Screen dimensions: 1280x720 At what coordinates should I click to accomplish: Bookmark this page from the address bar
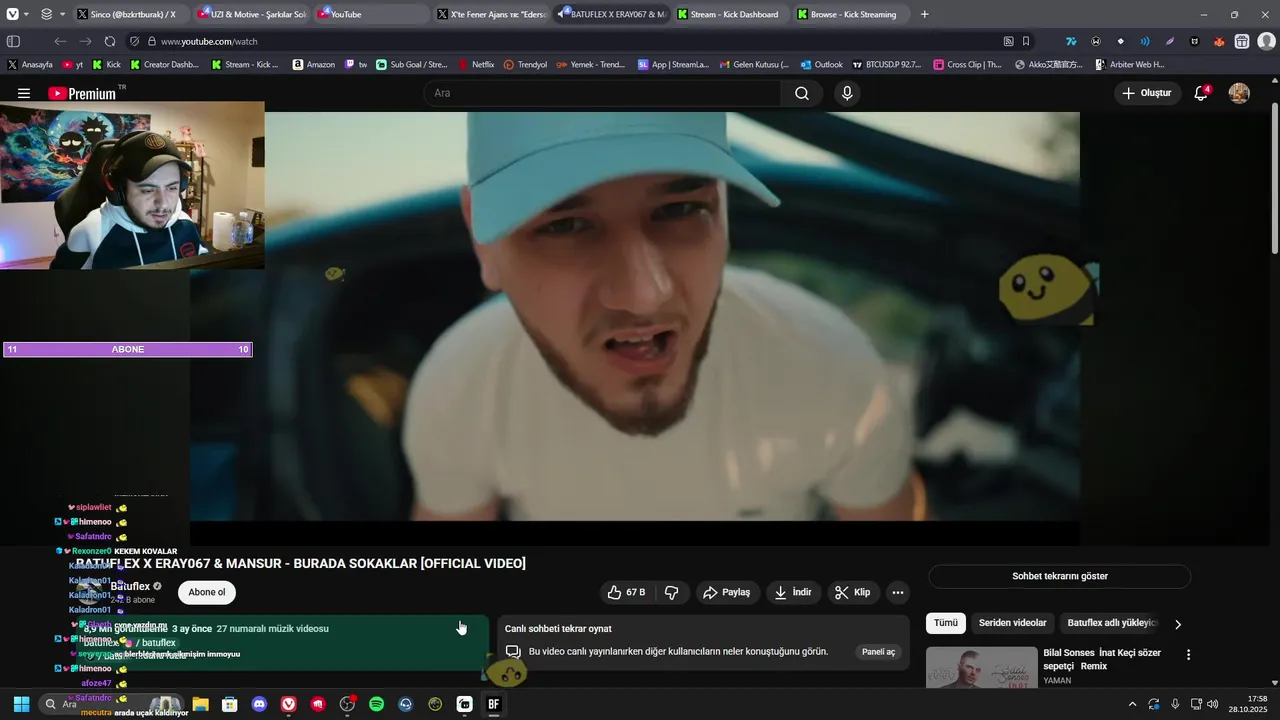pyautogui.click(x=1026, y=41)
